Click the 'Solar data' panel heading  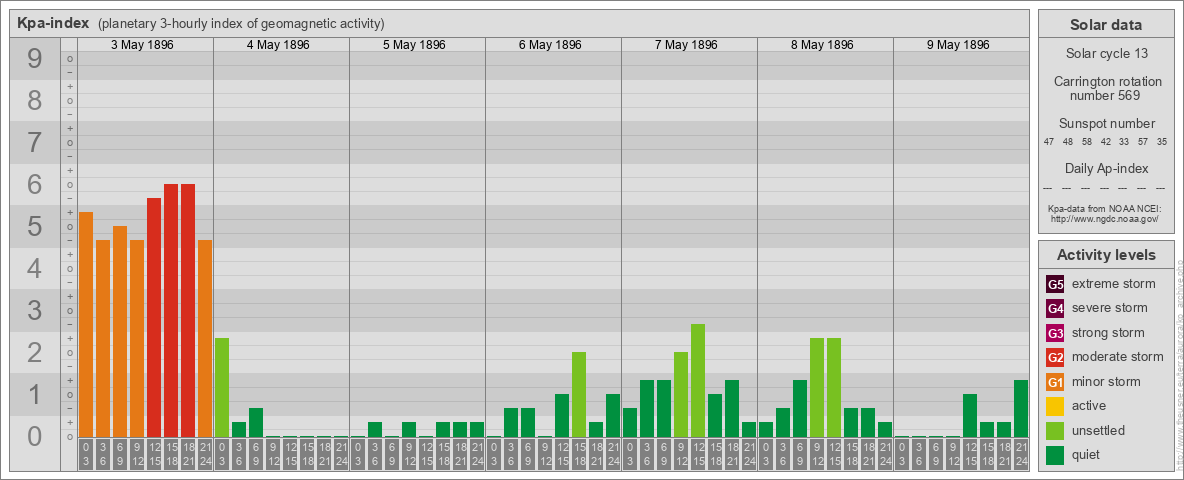[1106, 25]
